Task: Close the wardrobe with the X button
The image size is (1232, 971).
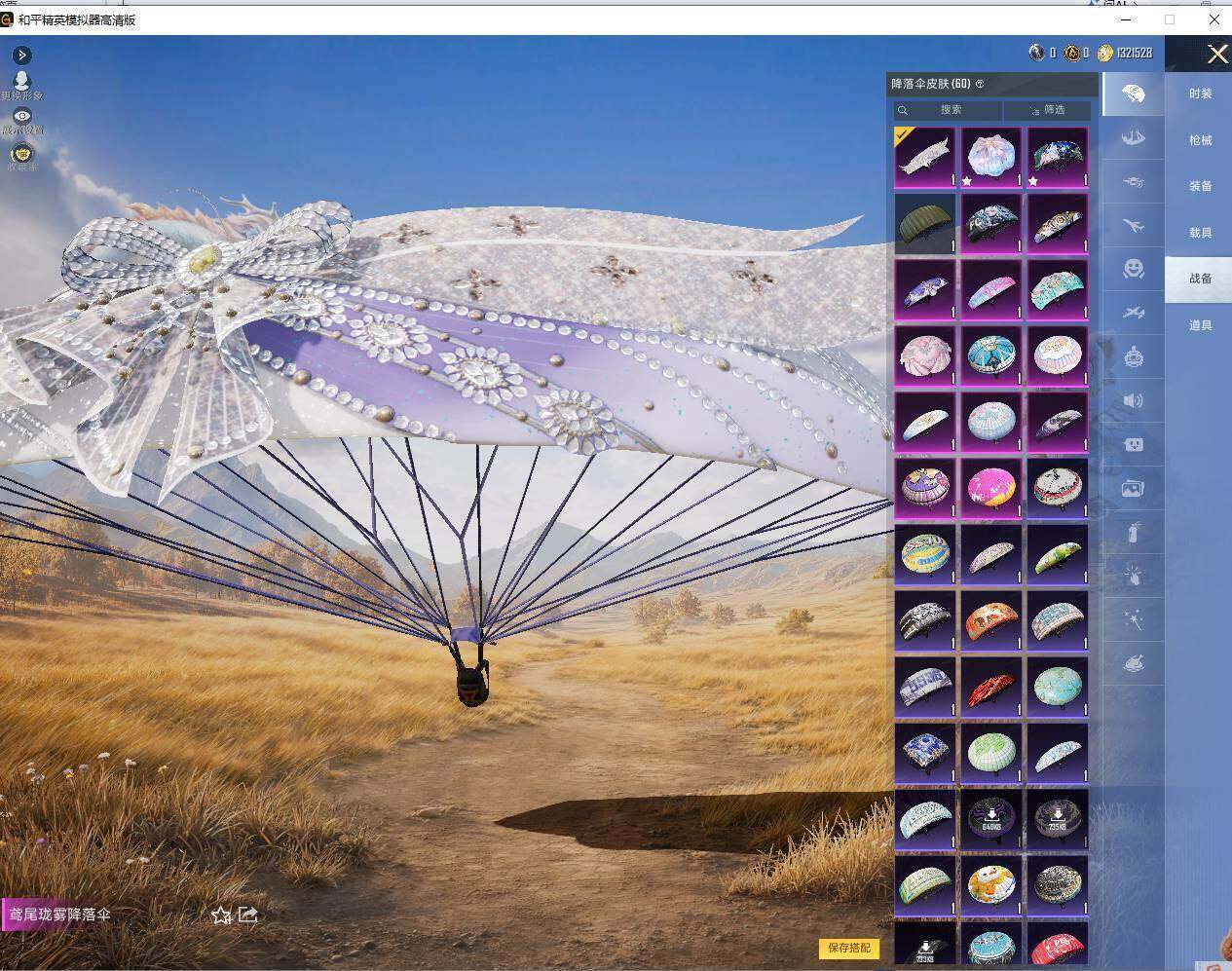Action: 1217,55
